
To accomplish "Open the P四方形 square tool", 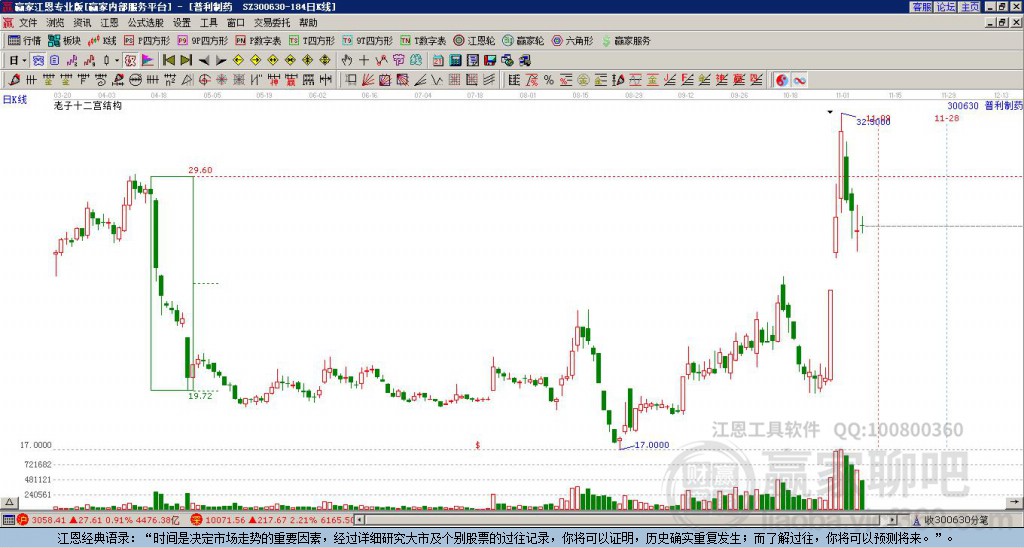I will (147, 40).
